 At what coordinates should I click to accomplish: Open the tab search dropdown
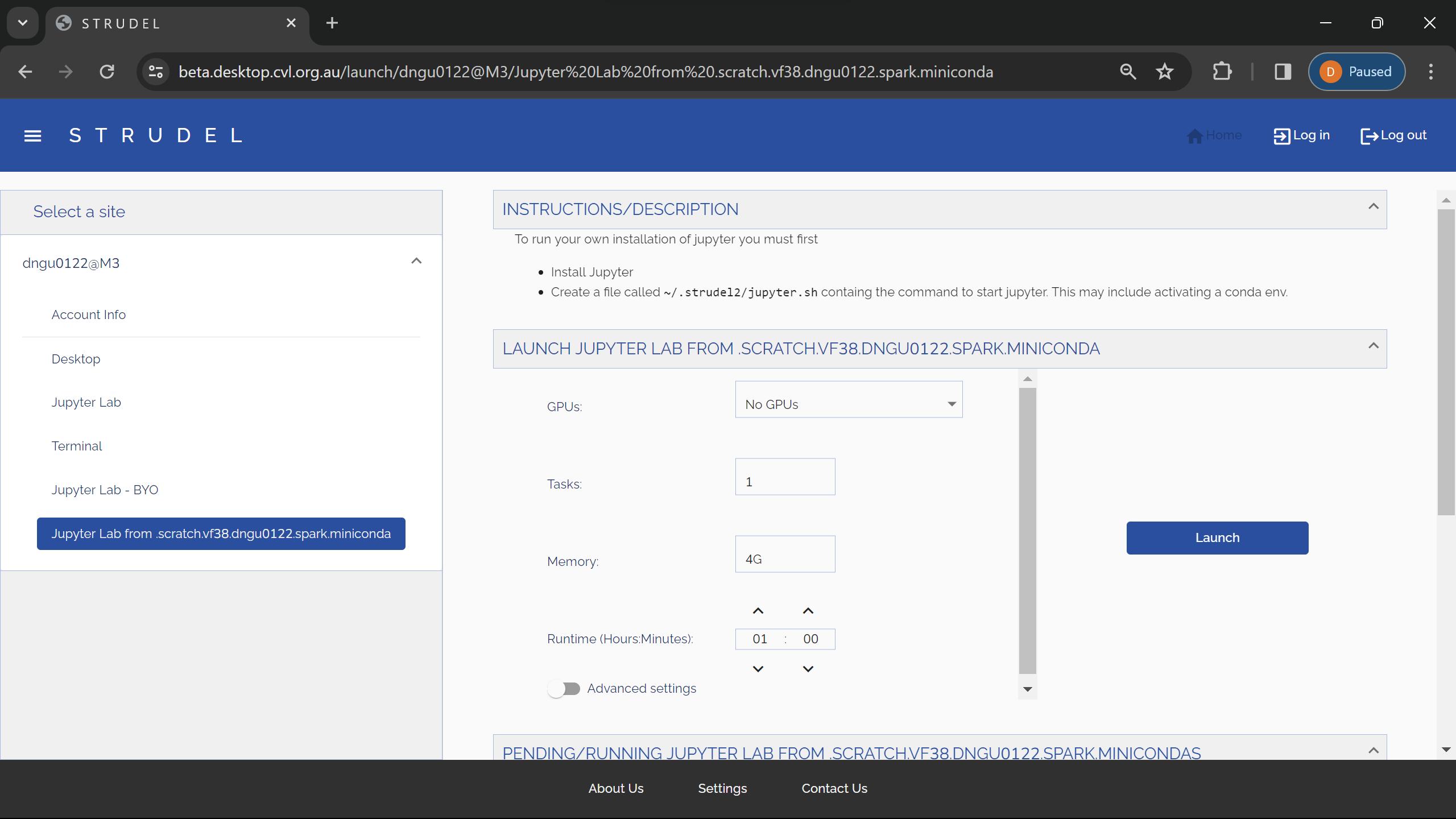coord(23,23)
